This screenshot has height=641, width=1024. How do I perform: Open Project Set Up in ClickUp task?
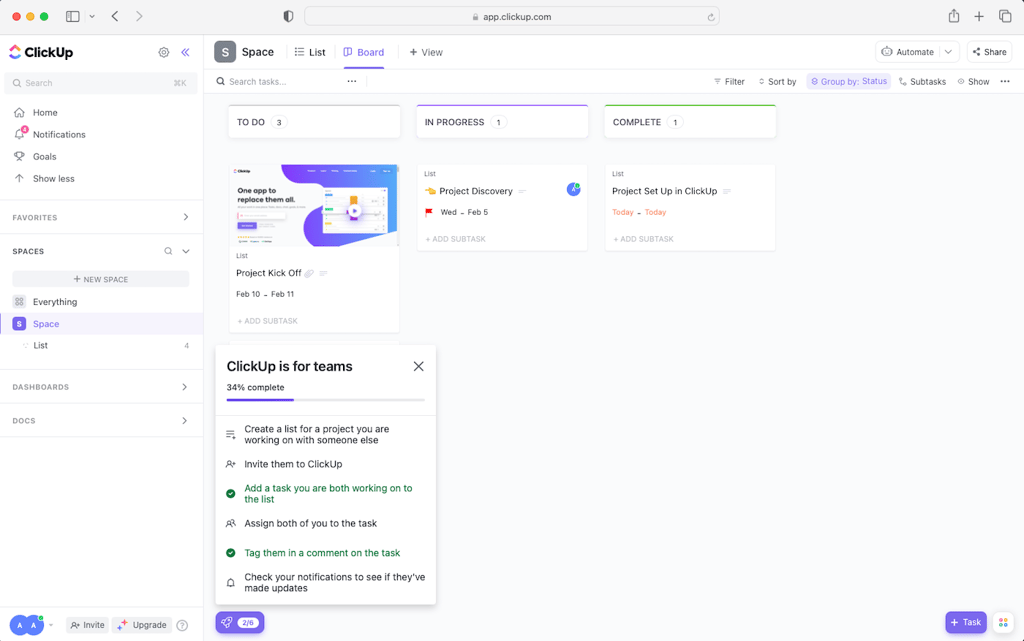tap(664, 191)
